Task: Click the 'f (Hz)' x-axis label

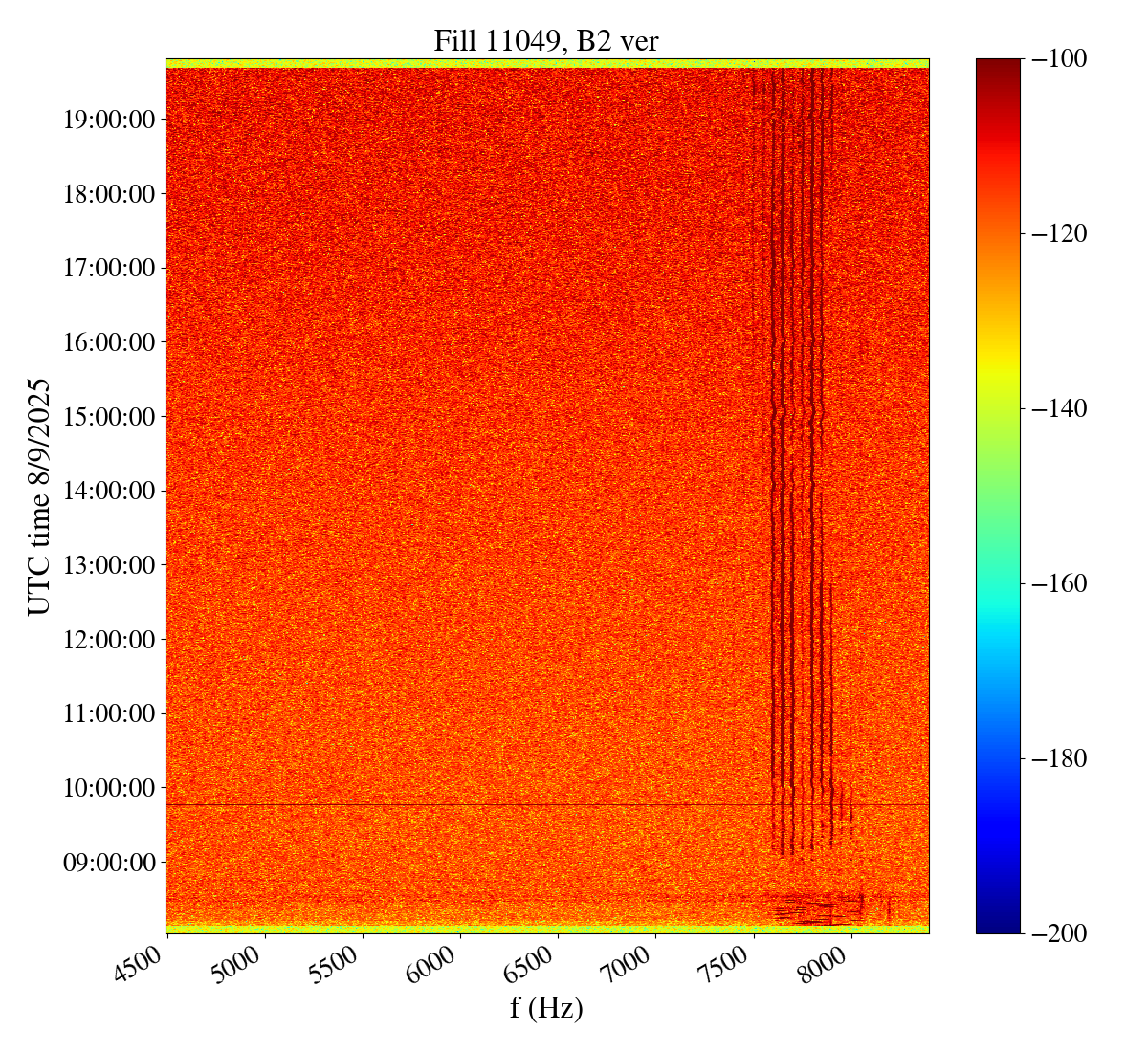Action: pos(546,1007)
